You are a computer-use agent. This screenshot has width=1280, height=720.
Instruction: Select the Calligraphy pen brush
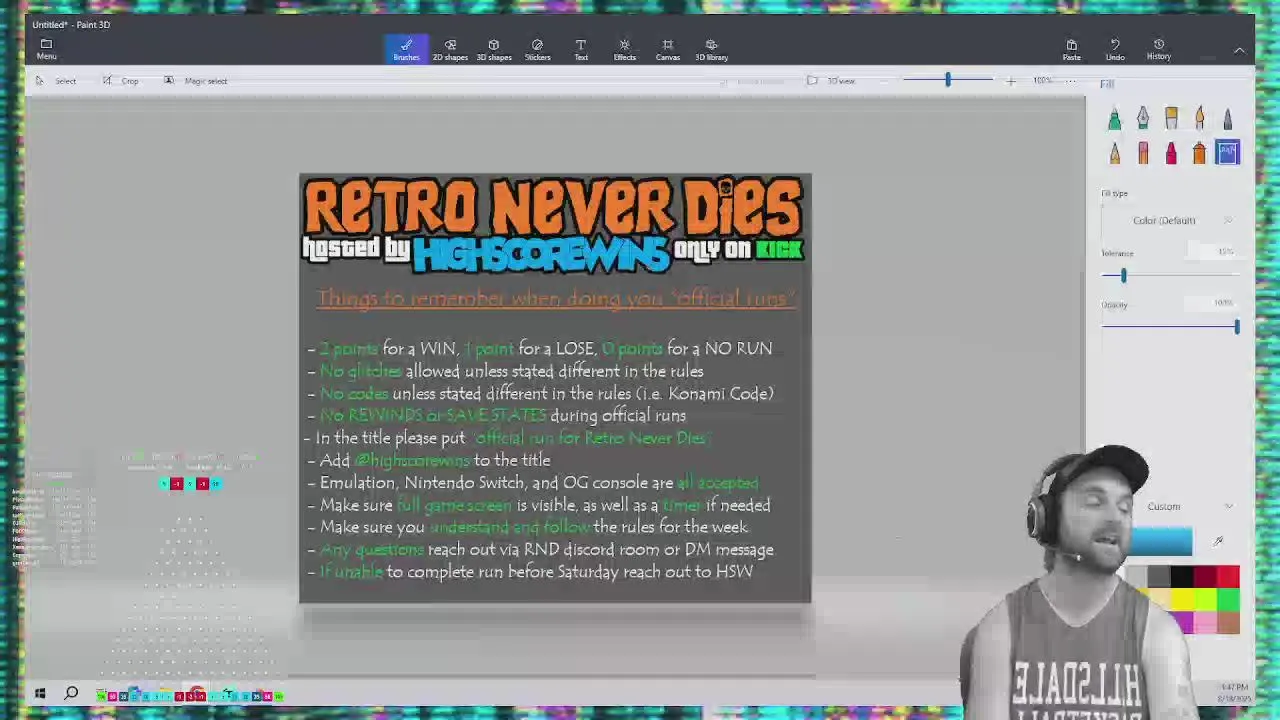pos(1143,120)
